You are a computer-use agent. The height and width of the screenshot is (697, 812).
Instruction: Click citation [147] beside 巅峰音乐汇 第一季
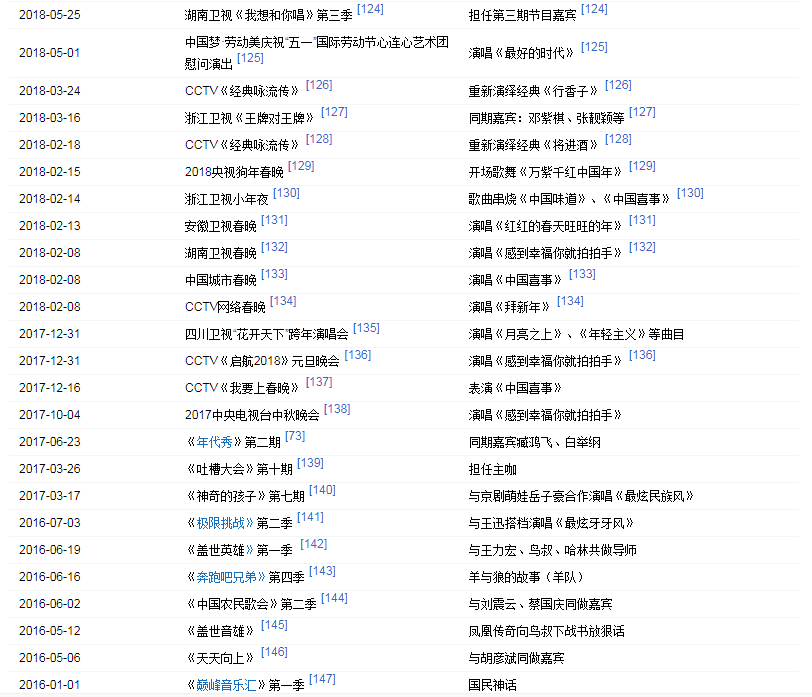(322, 679)
